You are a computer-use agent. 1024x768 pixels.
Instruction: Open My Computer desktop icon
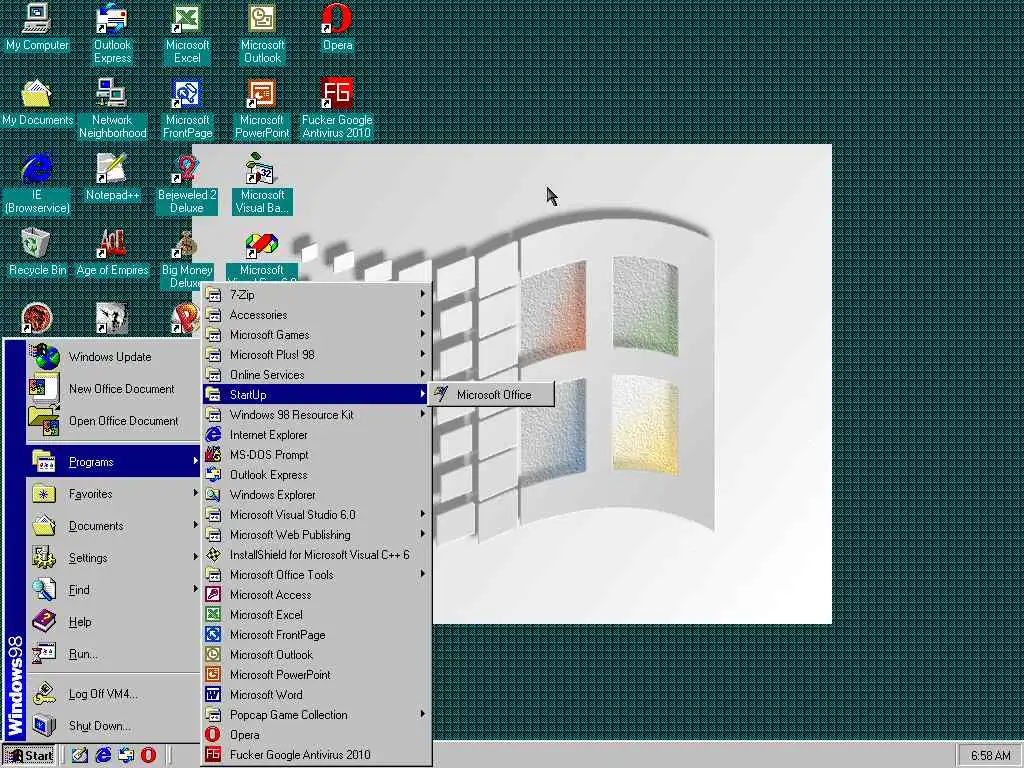[37, 27]
